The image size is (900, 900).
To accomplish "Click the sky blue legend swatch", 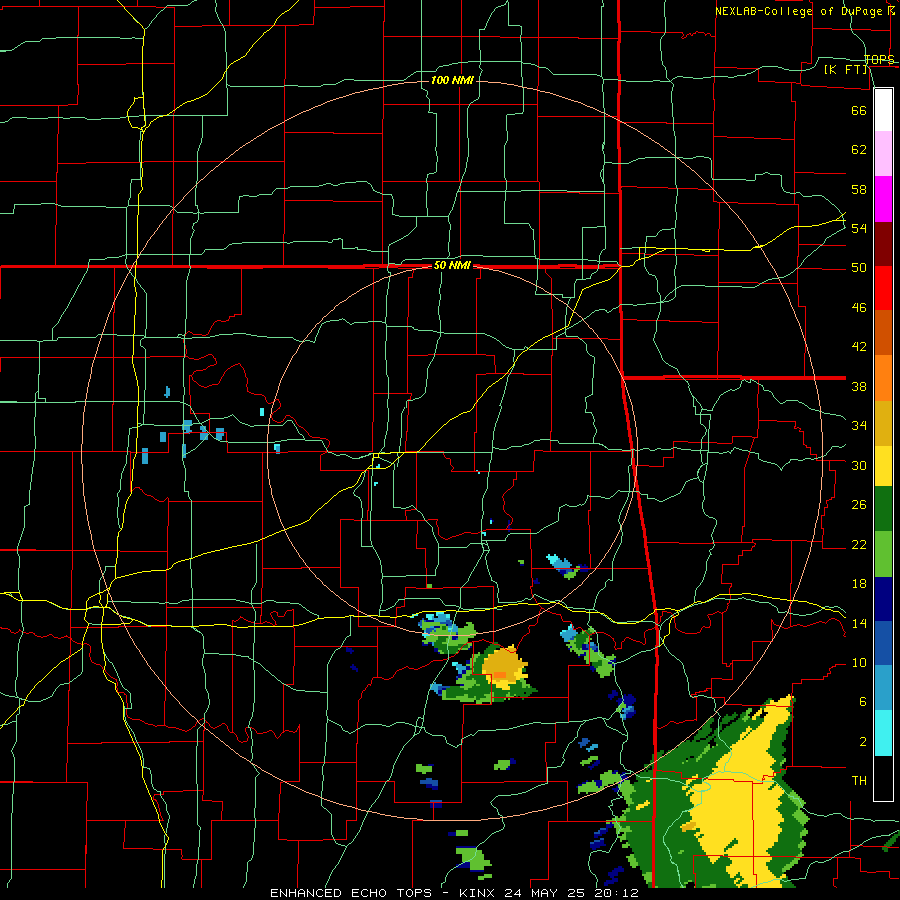I will point(883,687).
